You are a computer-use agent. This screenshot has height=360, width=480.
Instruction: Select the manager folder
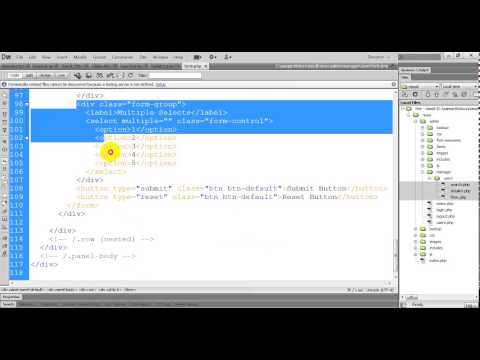[x=444, y=172]
